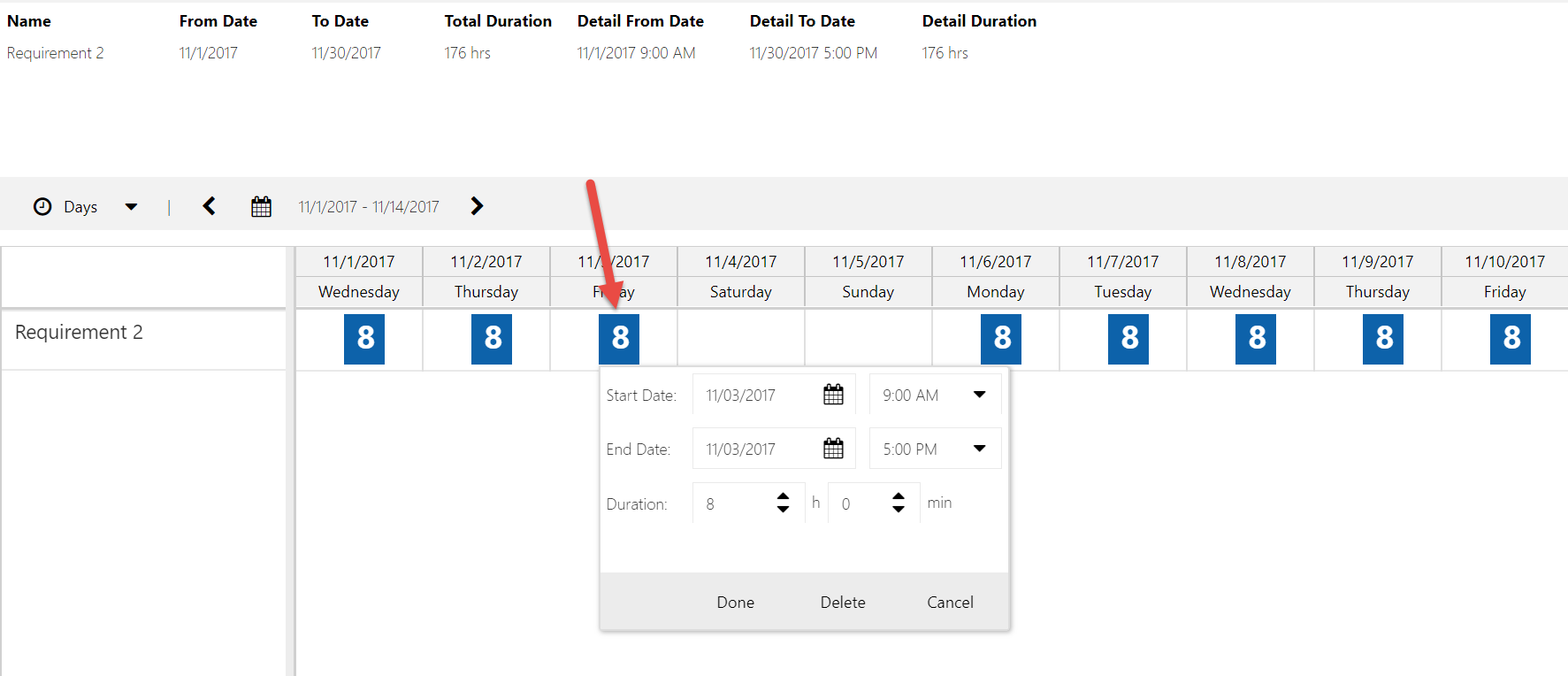Image resolution: width=1568 pixels, height=676 pixels.
Task: Select the 8-hour block on Monday 11/6/2017
Action: click(x=1001, y=339)
